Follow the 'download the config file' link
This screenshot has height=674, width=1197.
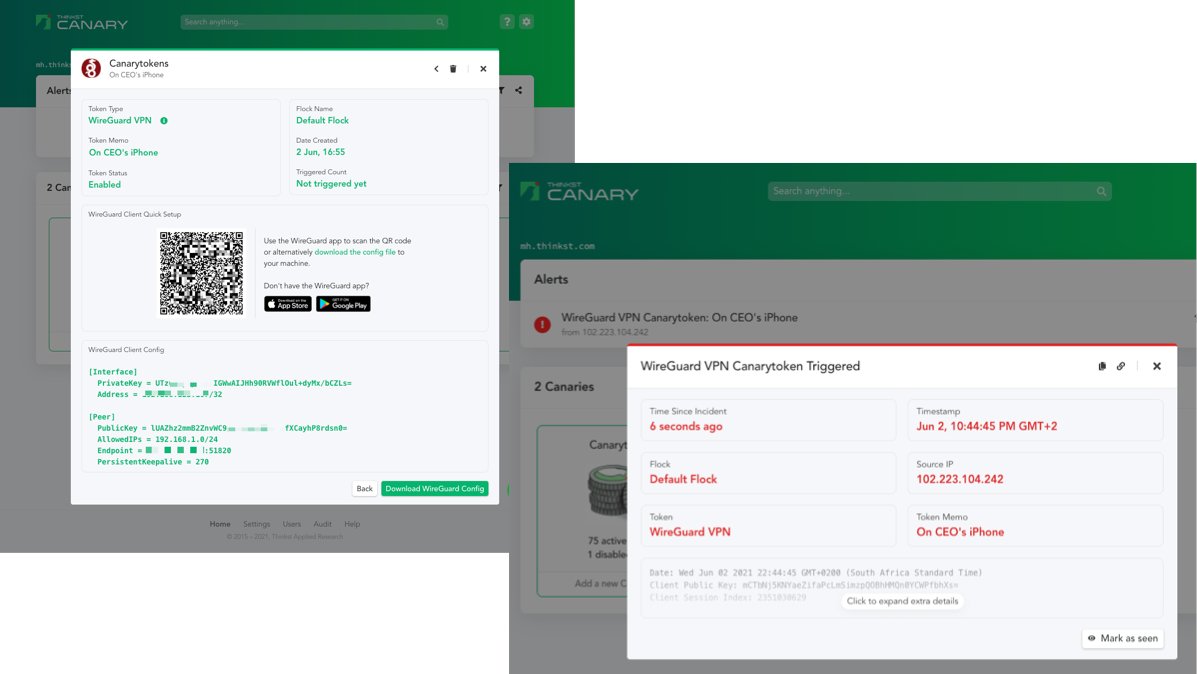pyautogui.click(x=355, y=252)
